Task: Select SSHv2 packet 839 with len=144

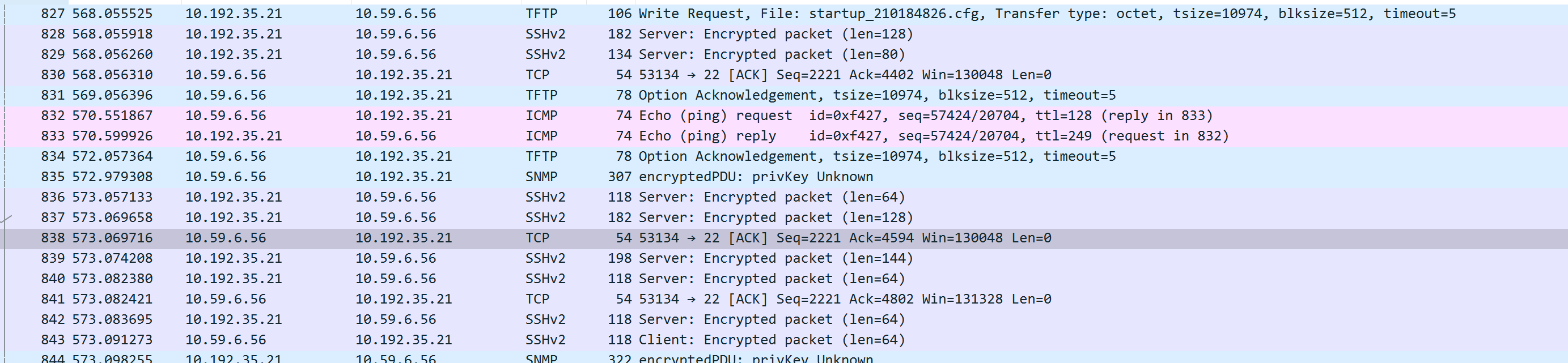Action: point(731,258)
